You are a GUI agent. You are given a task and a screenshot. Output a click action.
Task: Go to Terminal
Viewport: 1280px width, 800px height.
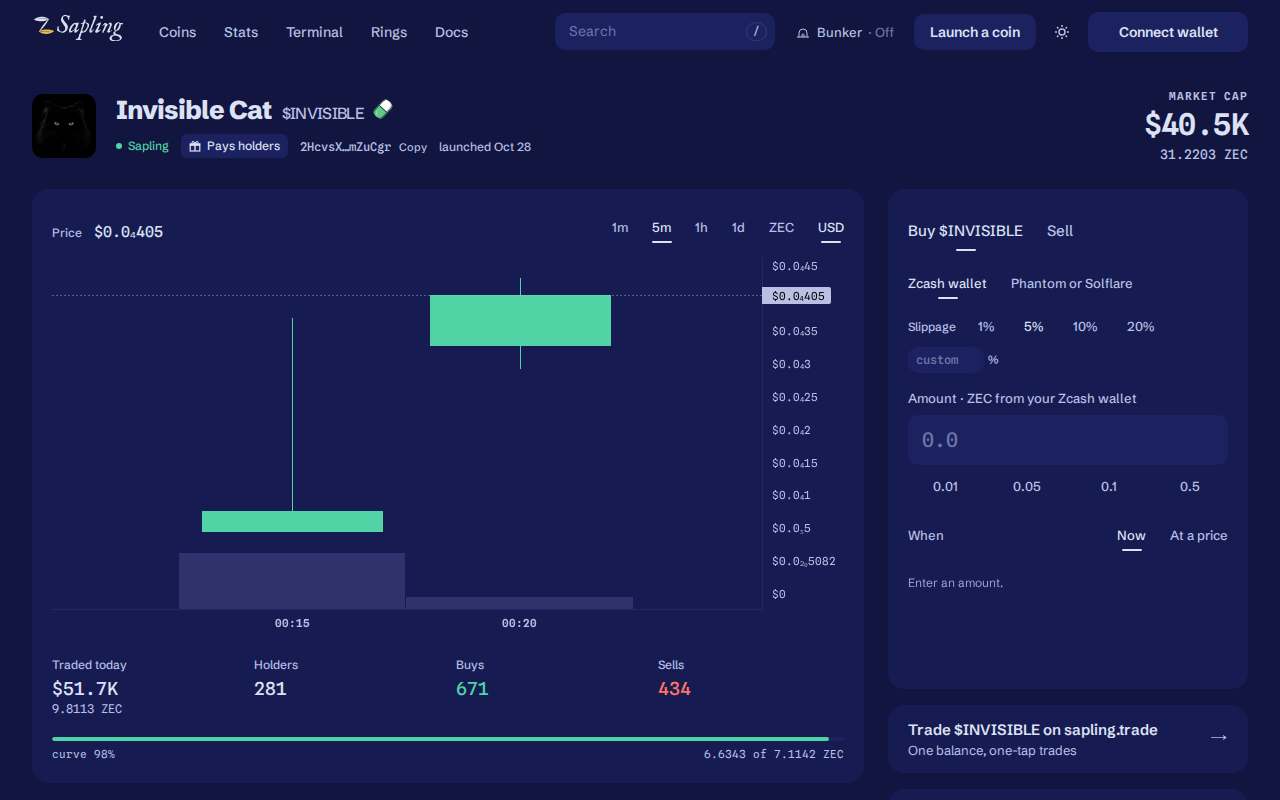(314, 32)
